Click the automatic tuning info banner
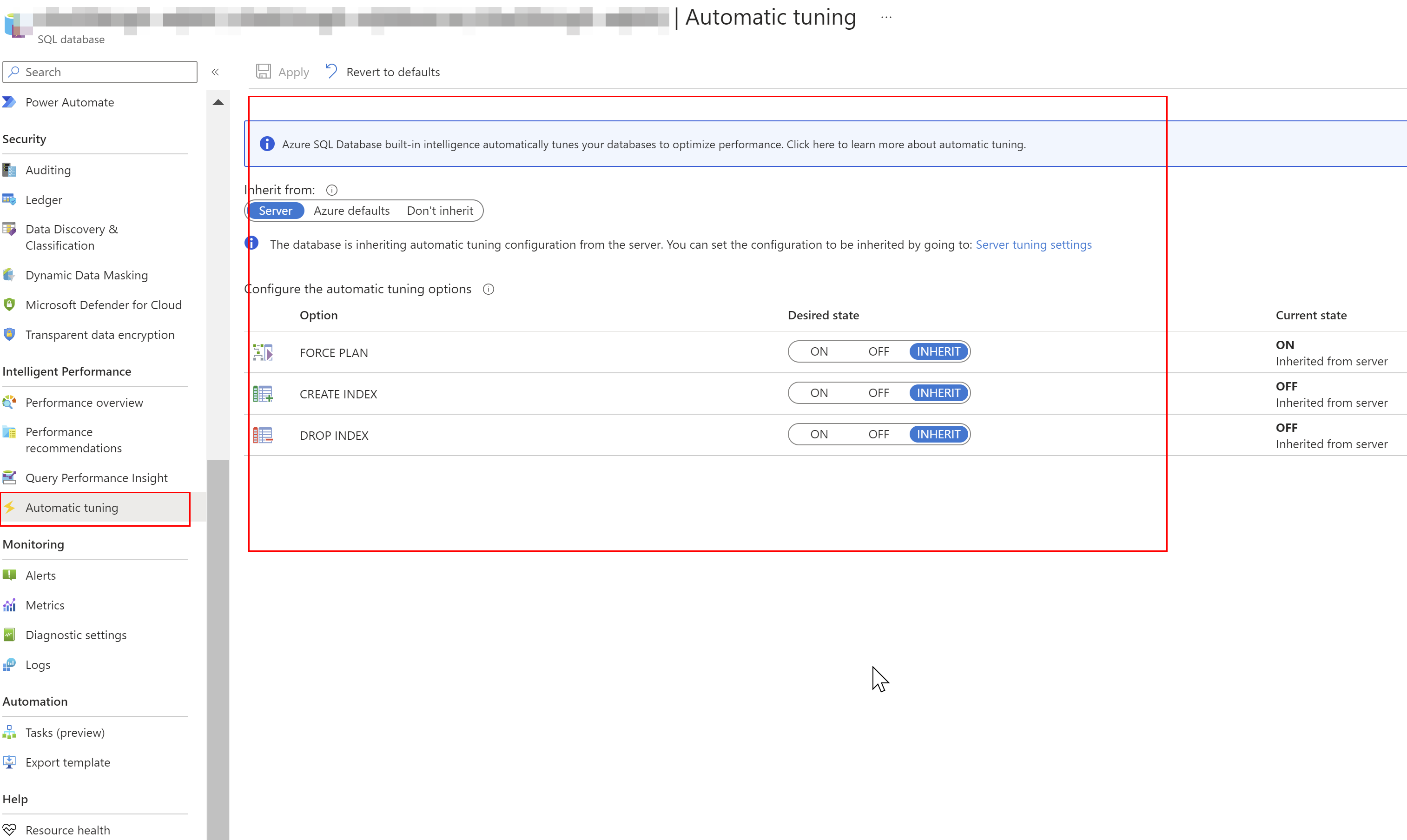The height and width of the screenshot is (840, 1407). coord(825,144)
